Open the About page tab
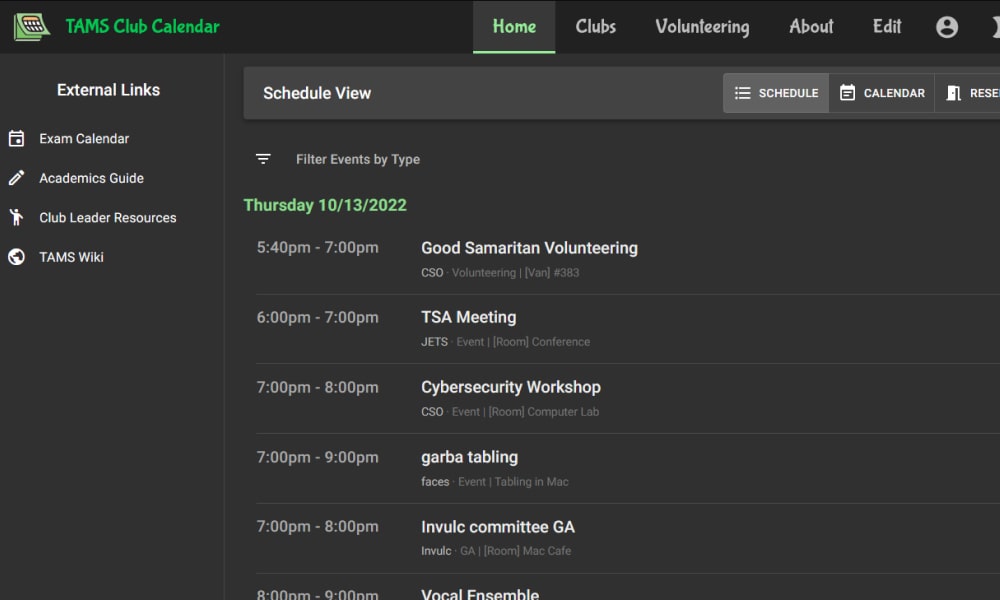1000x600 pixels. pos(811,27)
